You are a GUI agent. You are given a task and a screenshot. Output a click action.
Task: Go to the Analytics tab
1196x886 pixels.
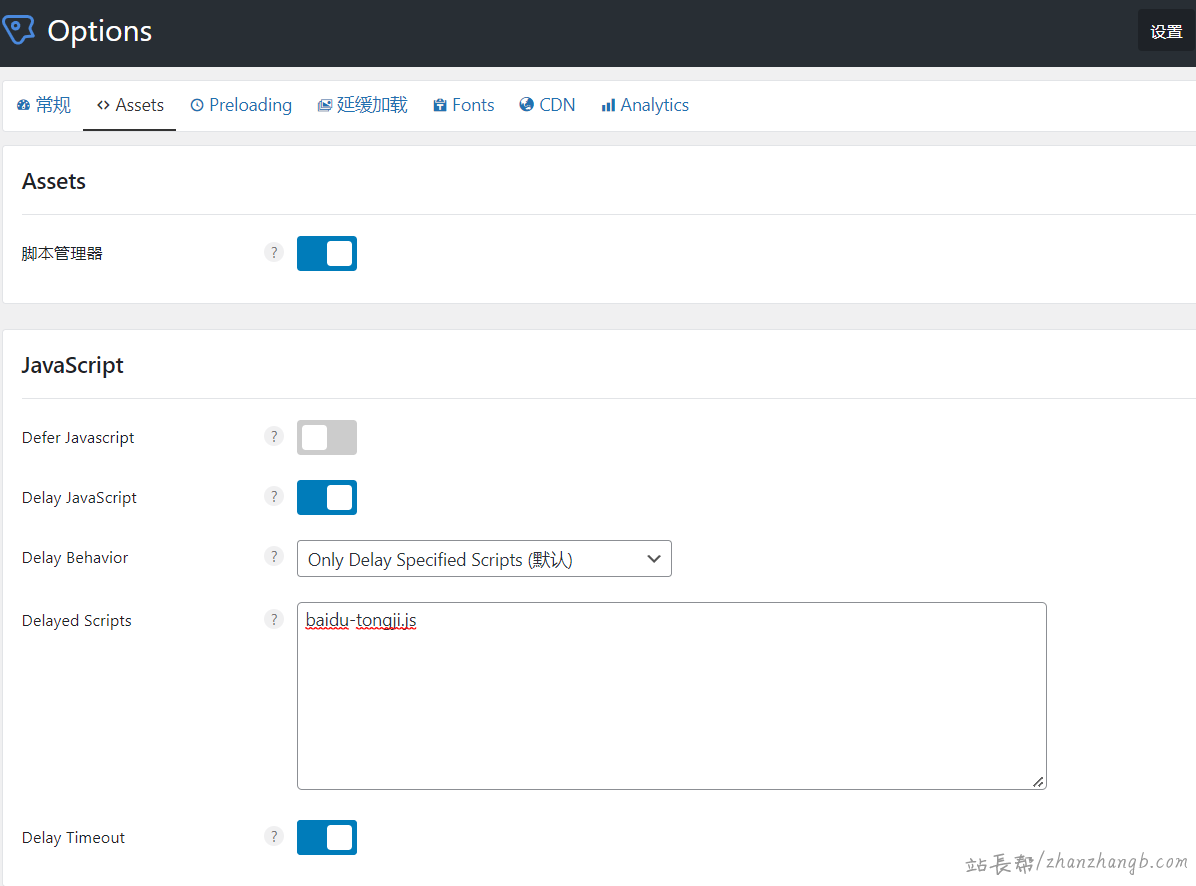tap(645, 105)
